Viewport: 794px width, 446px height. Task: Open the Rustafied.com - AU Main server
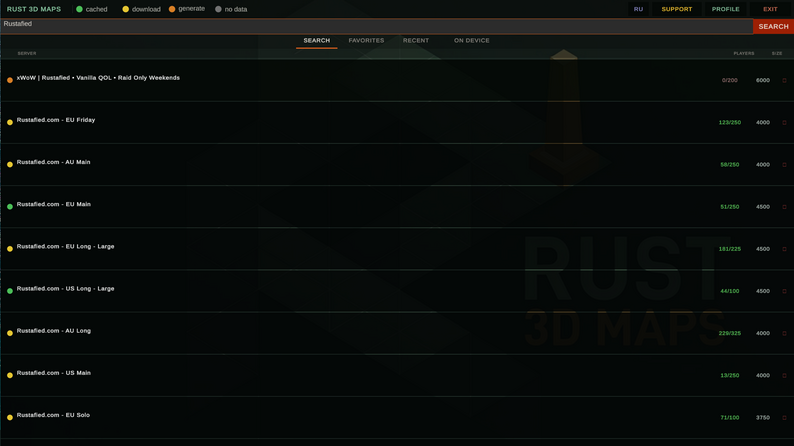(53, 162)
